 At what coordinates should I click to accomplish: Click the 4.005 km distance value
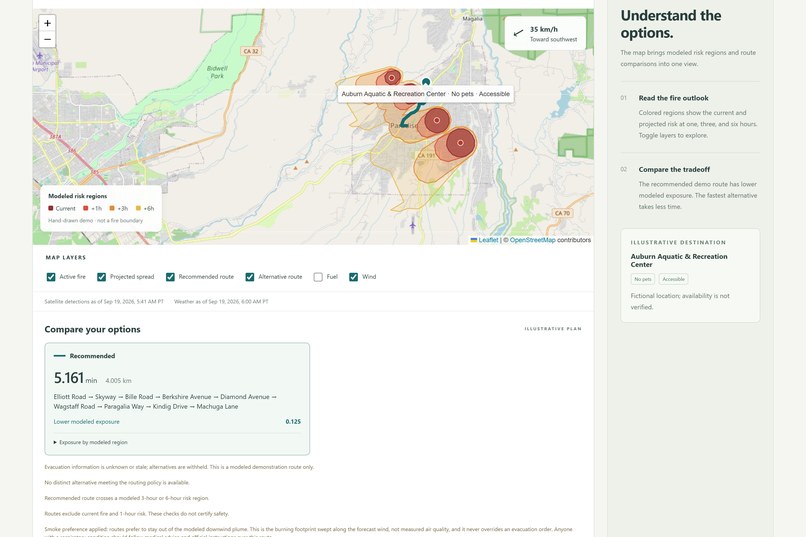(x=118, y=381)
